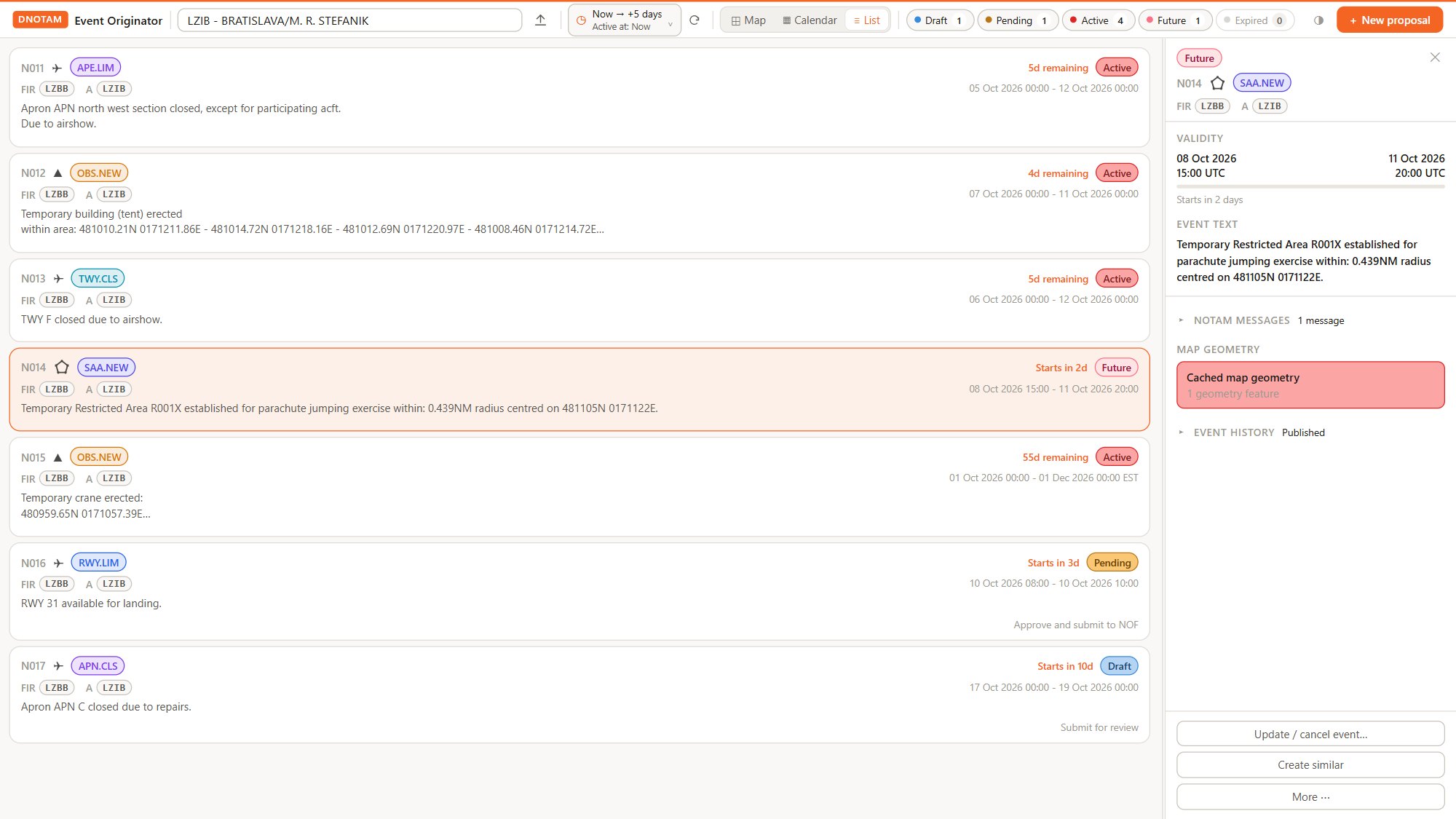Toggle the Draft status filter

[x=940, y=20]
